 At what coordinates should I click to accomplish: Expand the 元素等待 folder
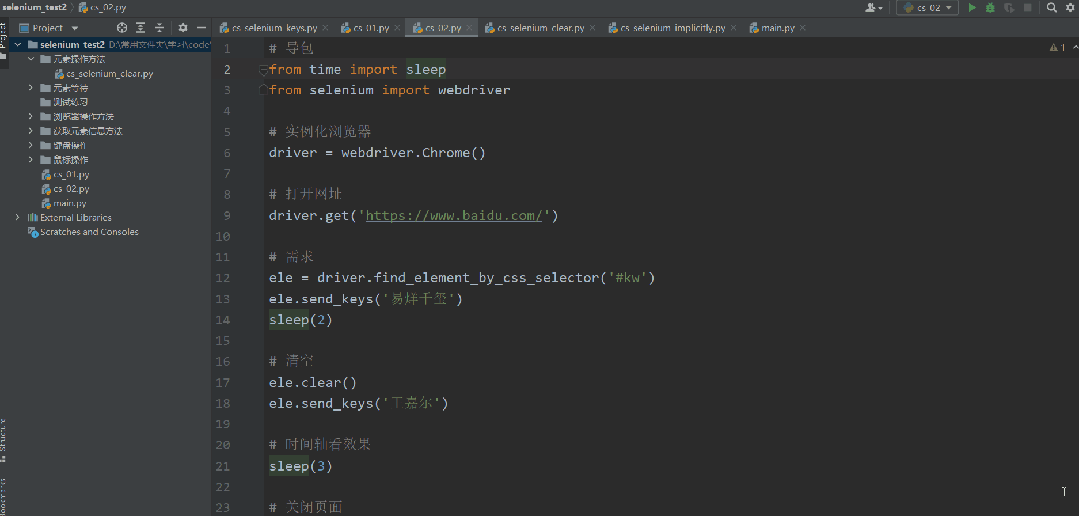tap(31, 88)
